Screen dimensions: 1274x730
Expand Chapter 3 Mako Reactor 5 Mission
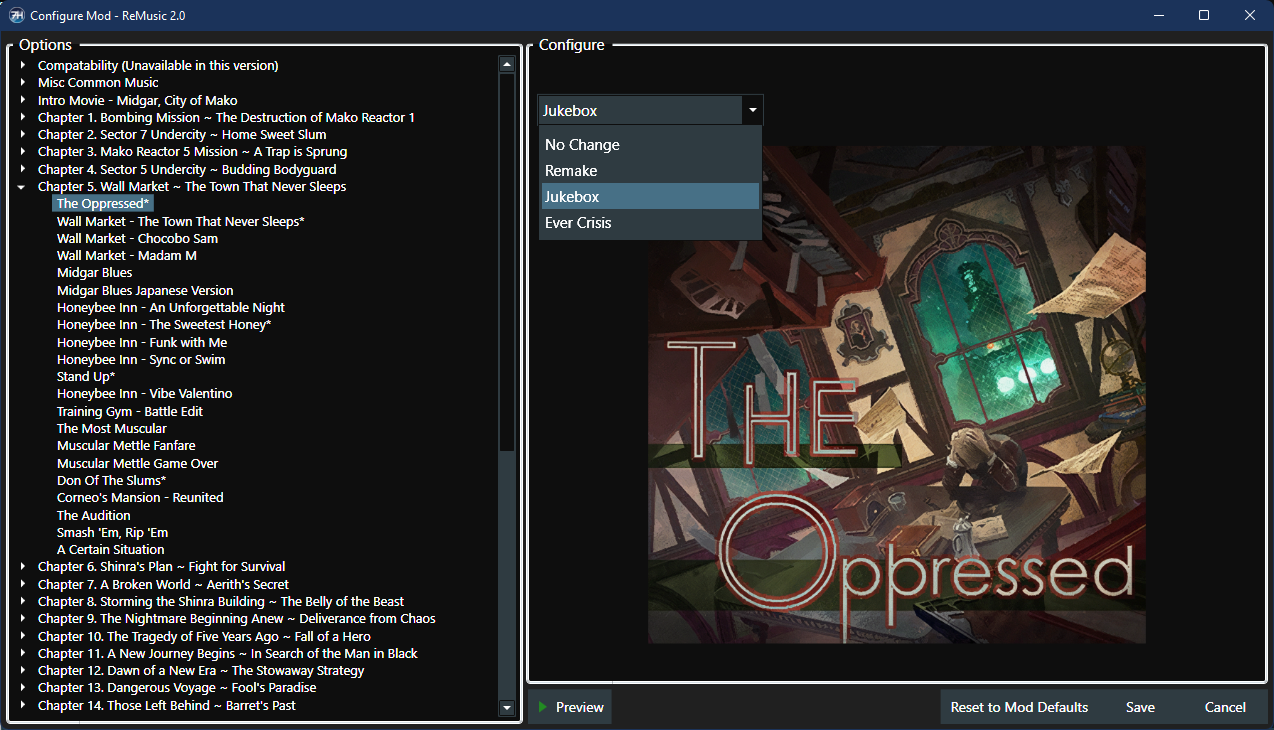pyautogui.click(x=22, y=151)
